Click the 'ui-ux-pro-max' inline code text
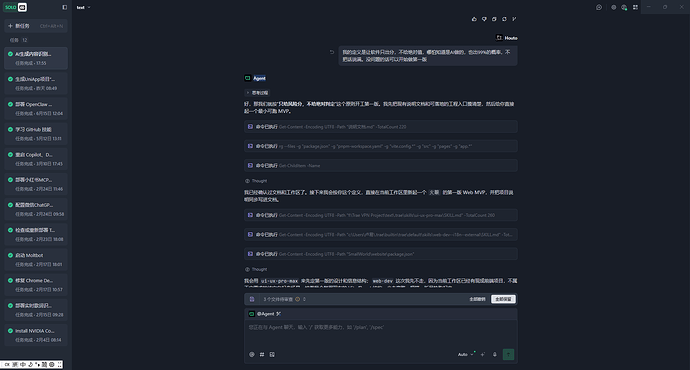Viewport: 690px width, 370px height. click(279, 281)
